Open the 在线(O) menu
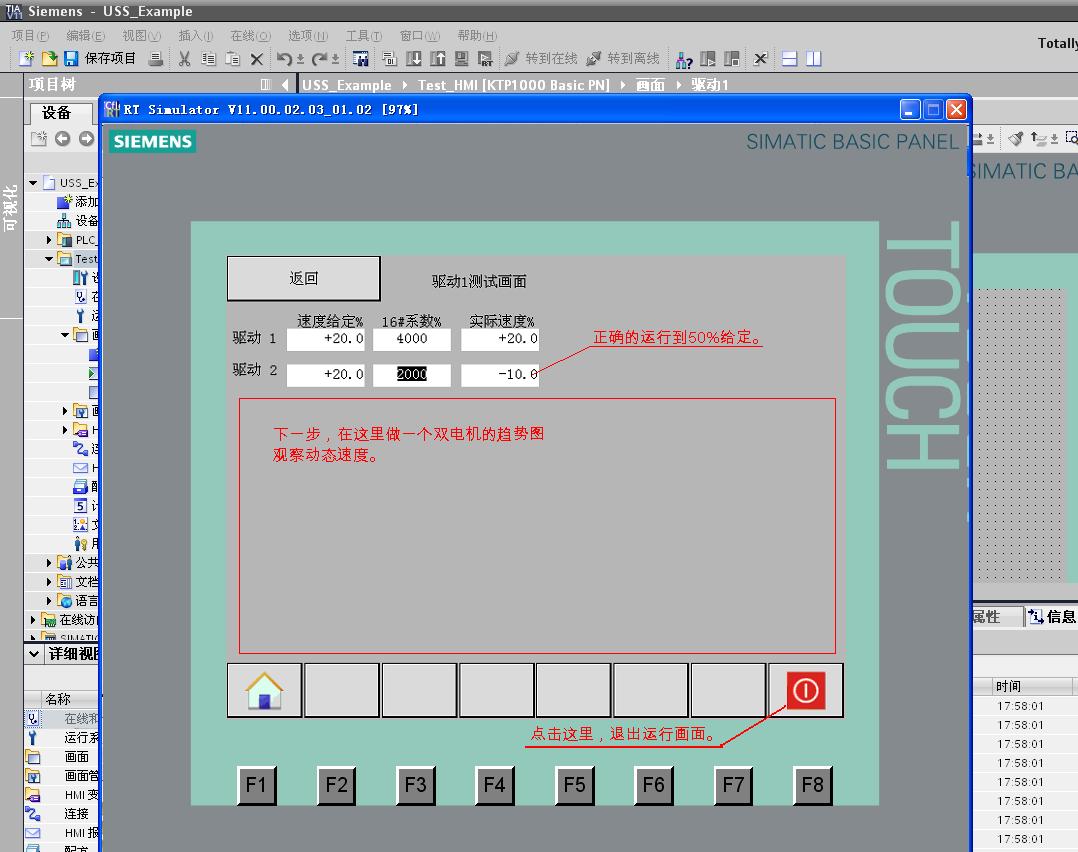Screen dimensions: 1078x852 (x=250, y=35)
